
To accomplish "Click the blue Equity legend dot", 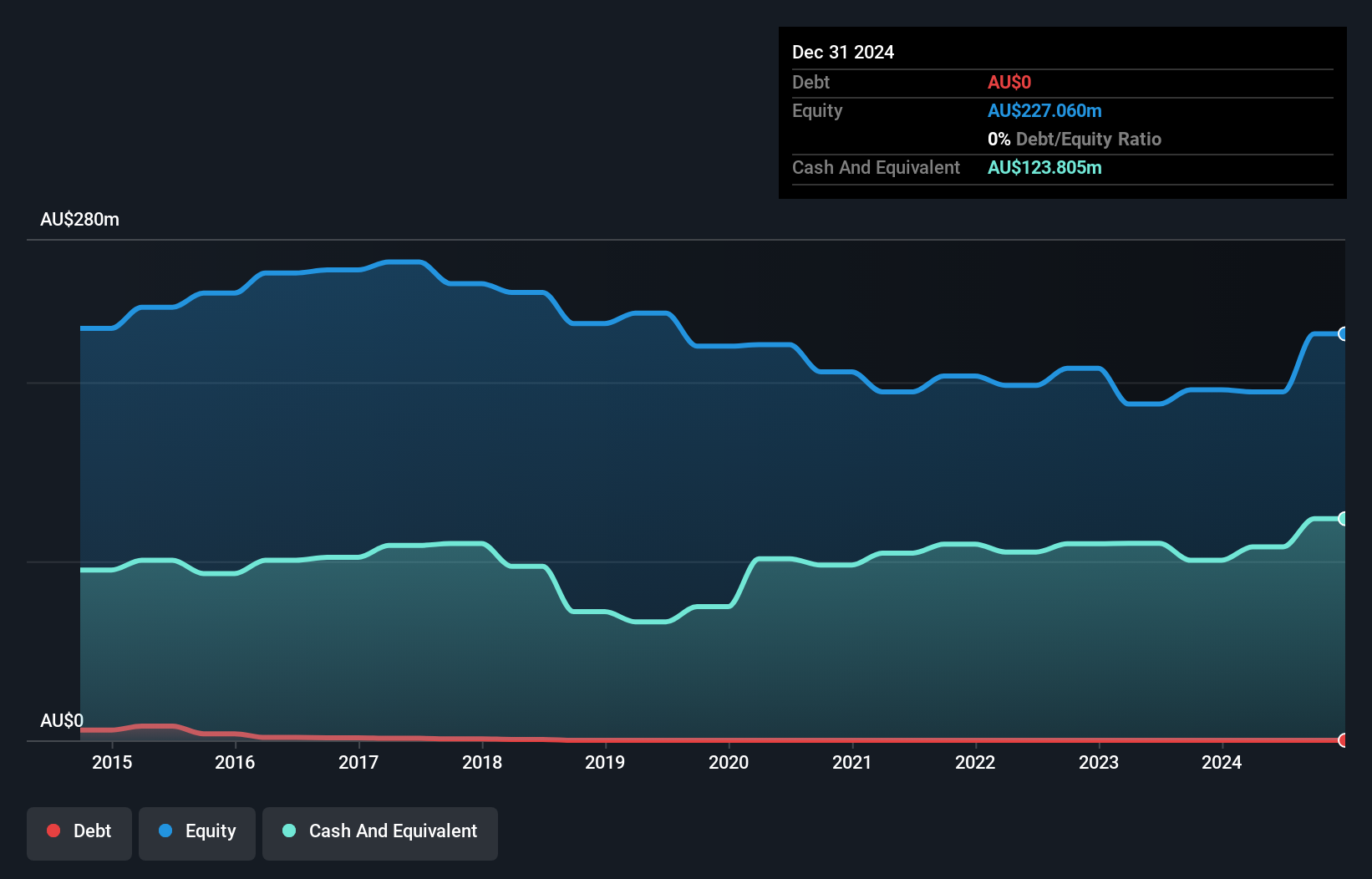I will click(x=165, y=831).
